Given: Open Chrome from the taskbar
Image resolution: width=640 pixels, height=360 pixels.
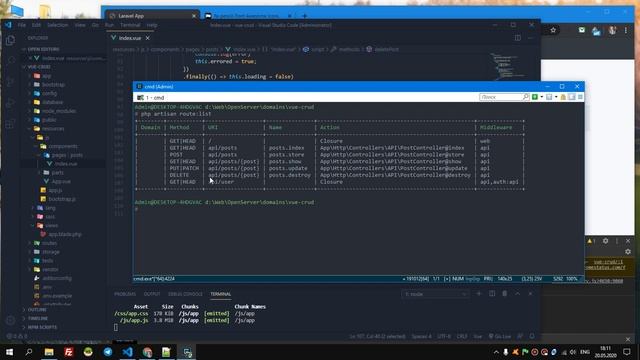Looking at the screenshot, I should pos(147,352).
